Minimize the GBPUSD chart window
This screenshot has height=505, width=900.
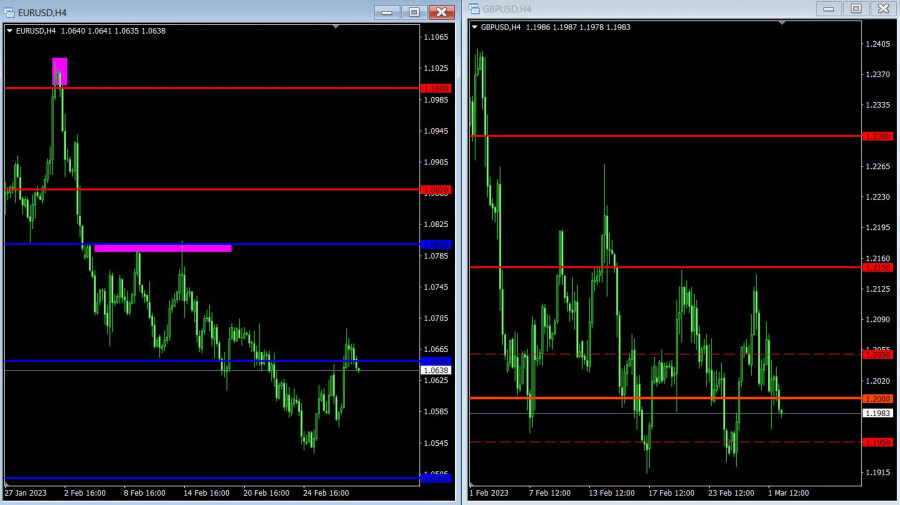pos(828,8)
